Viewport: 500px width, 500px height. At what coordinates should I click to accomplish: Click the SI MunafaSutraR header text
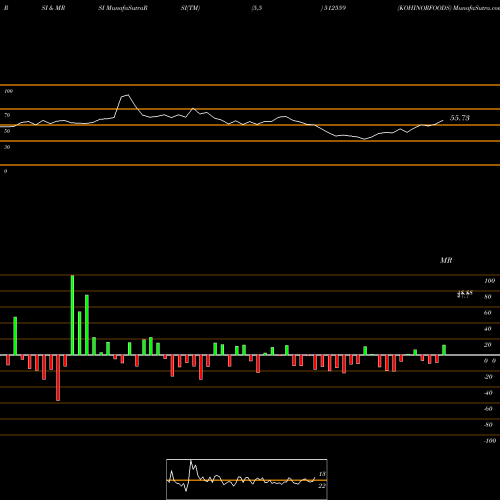pyautogui.click(x=123, y=8)
